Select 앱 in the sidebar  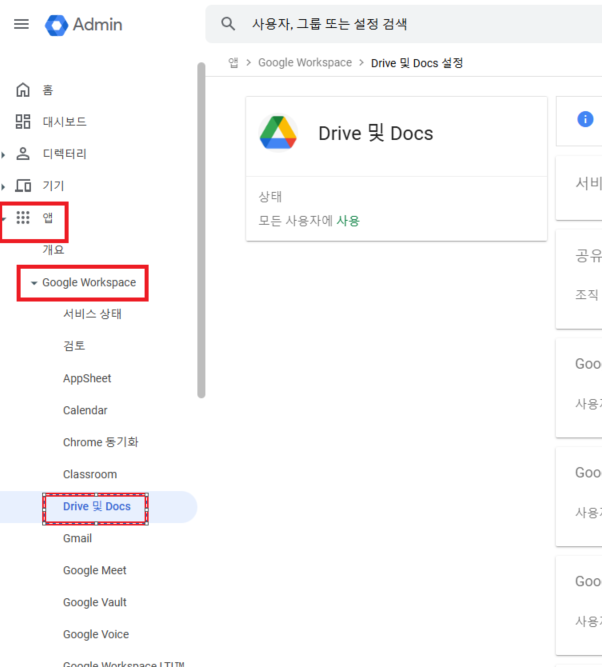[x=48, y=217]
